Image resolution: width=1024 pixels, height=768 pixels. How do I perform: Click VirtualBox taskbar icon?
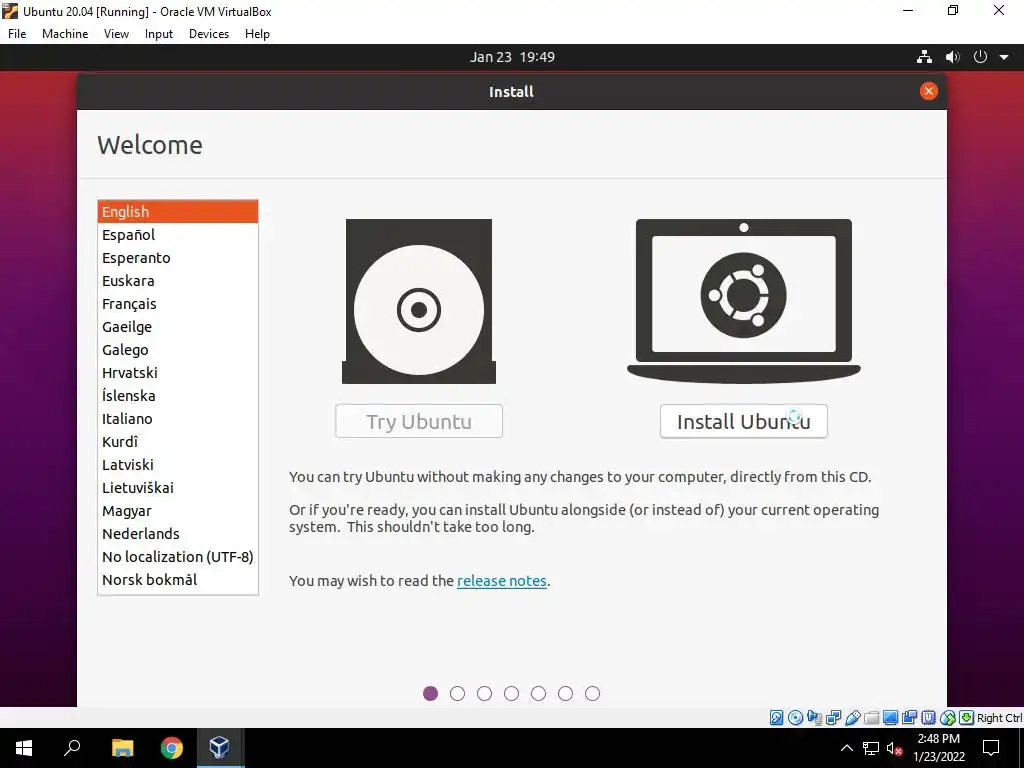pos(219,748)
